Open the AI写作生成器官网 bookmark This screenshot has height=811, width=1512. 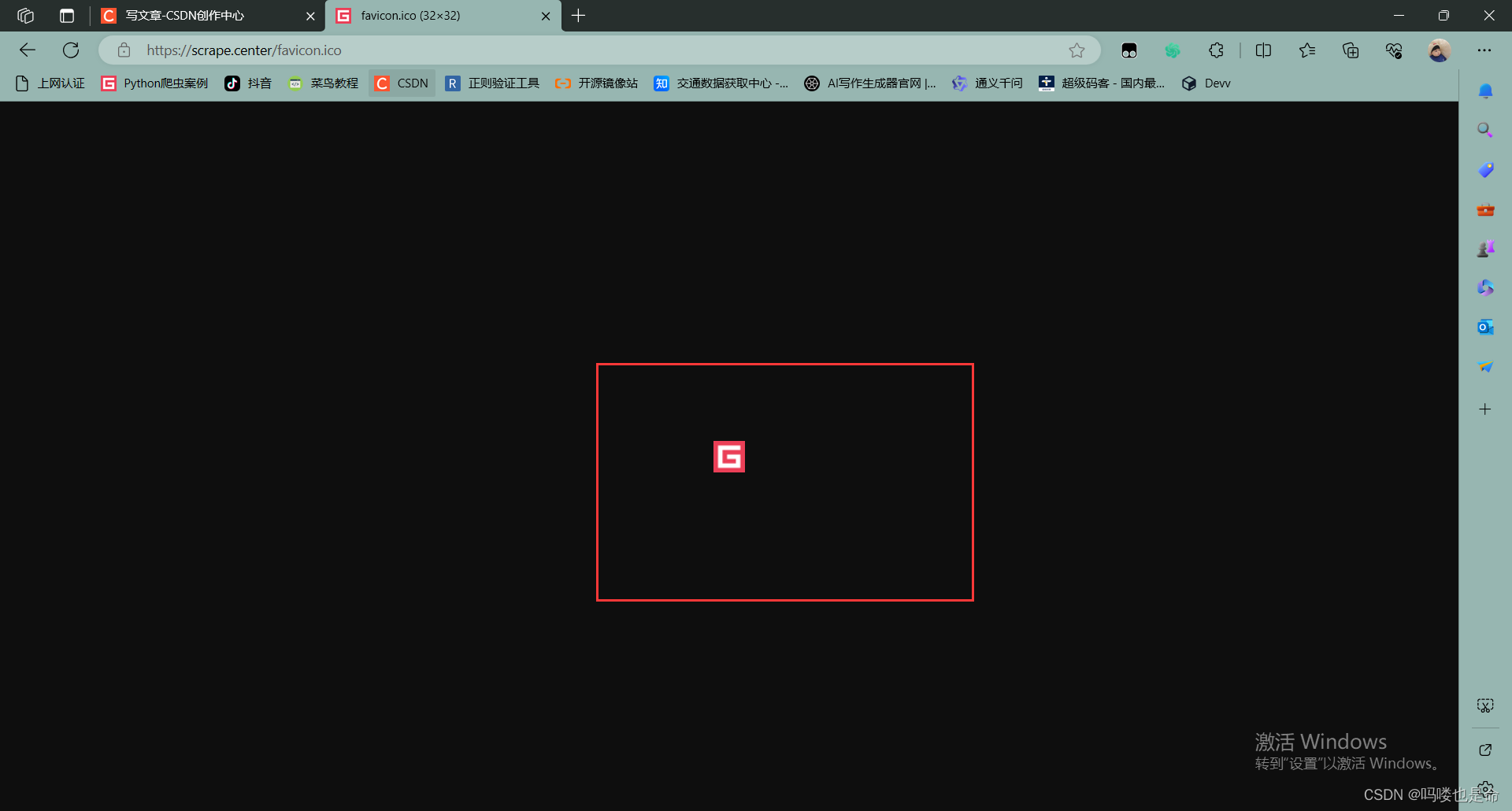[870, 83]
